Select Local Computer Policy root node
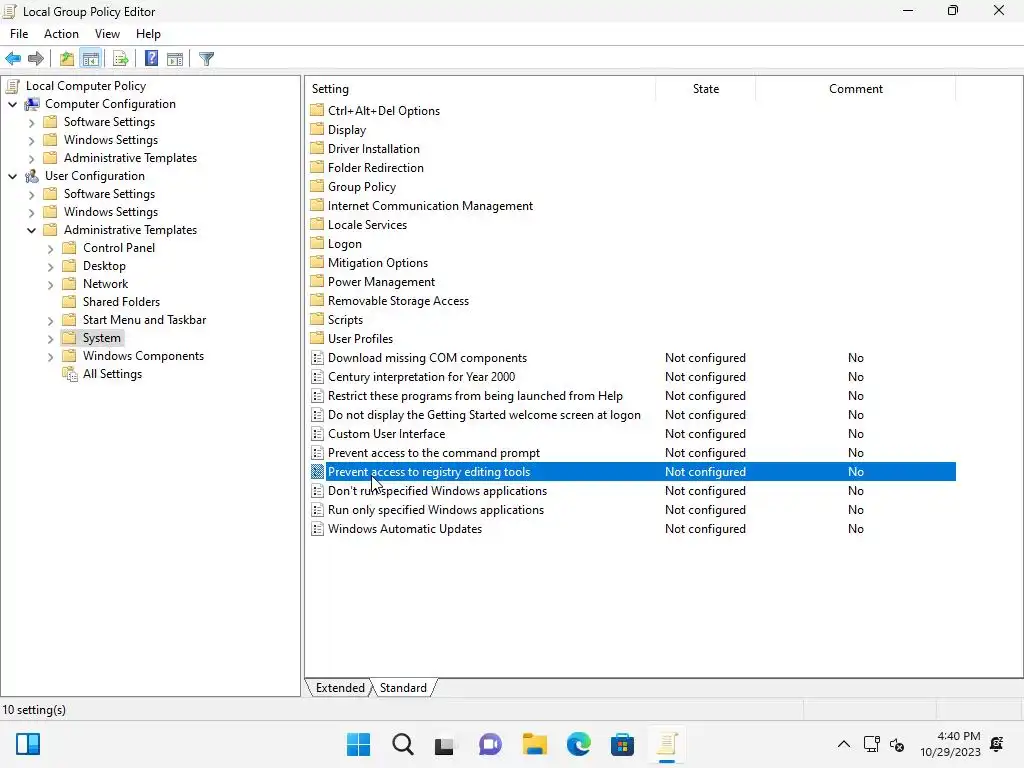Screen dimensions: 1024x768 coord(86,86)
